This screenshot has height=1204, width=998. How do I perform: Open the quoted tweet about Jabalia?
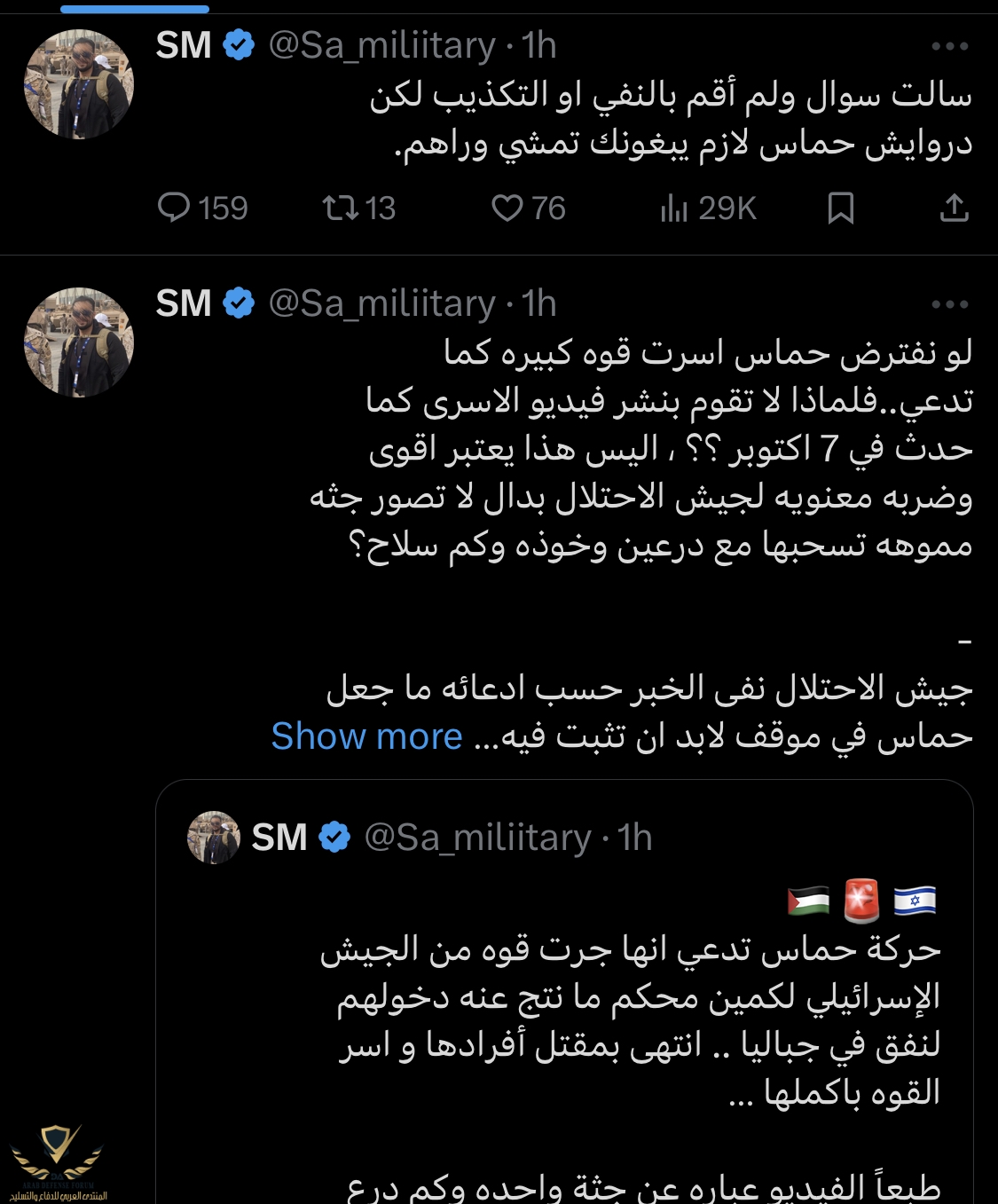click(630, 1020)
